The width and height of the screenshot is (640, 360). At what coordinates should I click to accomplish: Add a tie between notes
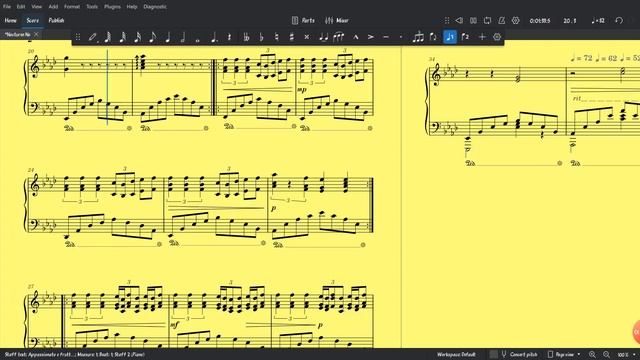point(323,37)
